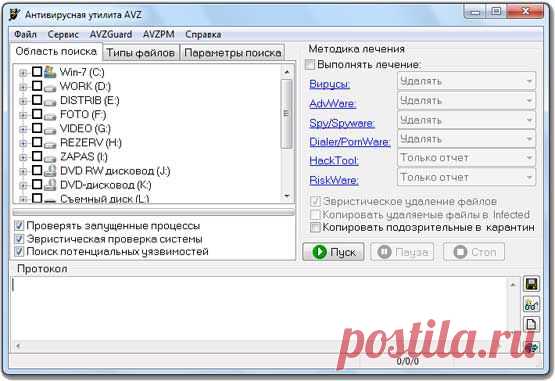The width and height of the screenshot is (555, 381).
Task: Start the scan with Пуск button
Action: [x=333, y=252]
